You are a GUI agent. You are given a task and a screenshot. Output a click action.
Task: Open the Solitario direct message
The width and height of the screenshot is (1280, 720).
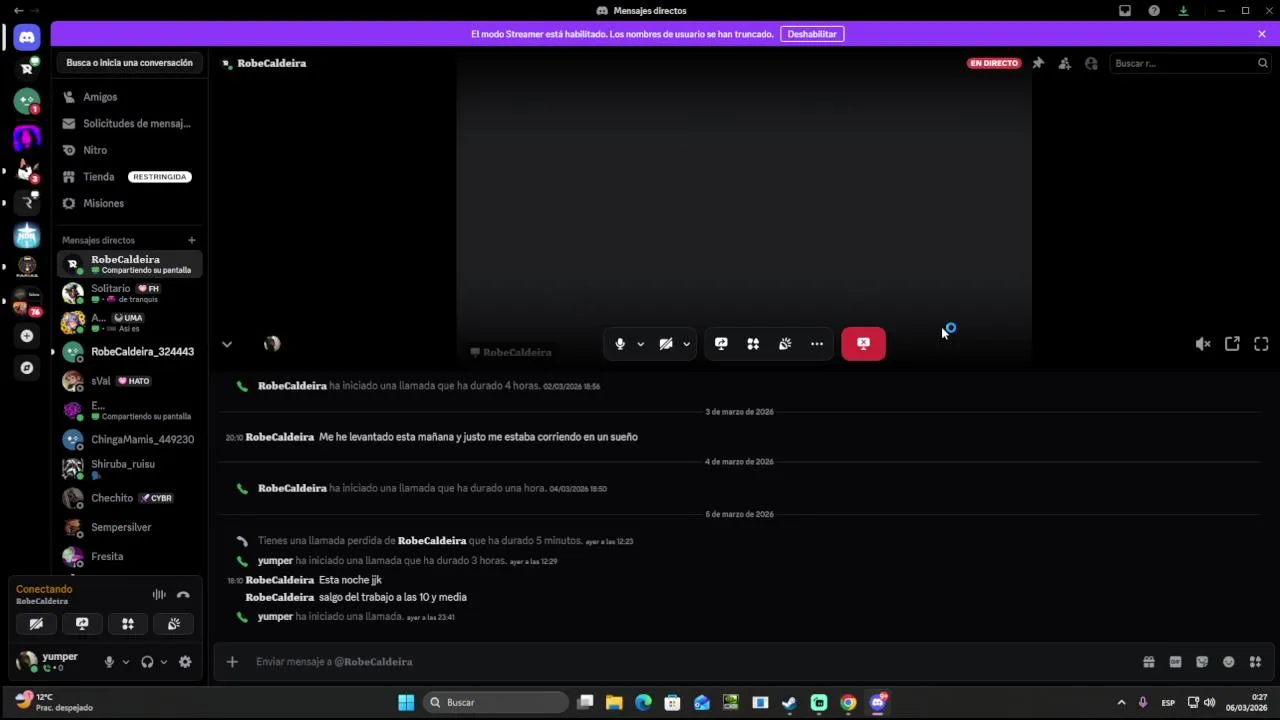tap(130, 293)
